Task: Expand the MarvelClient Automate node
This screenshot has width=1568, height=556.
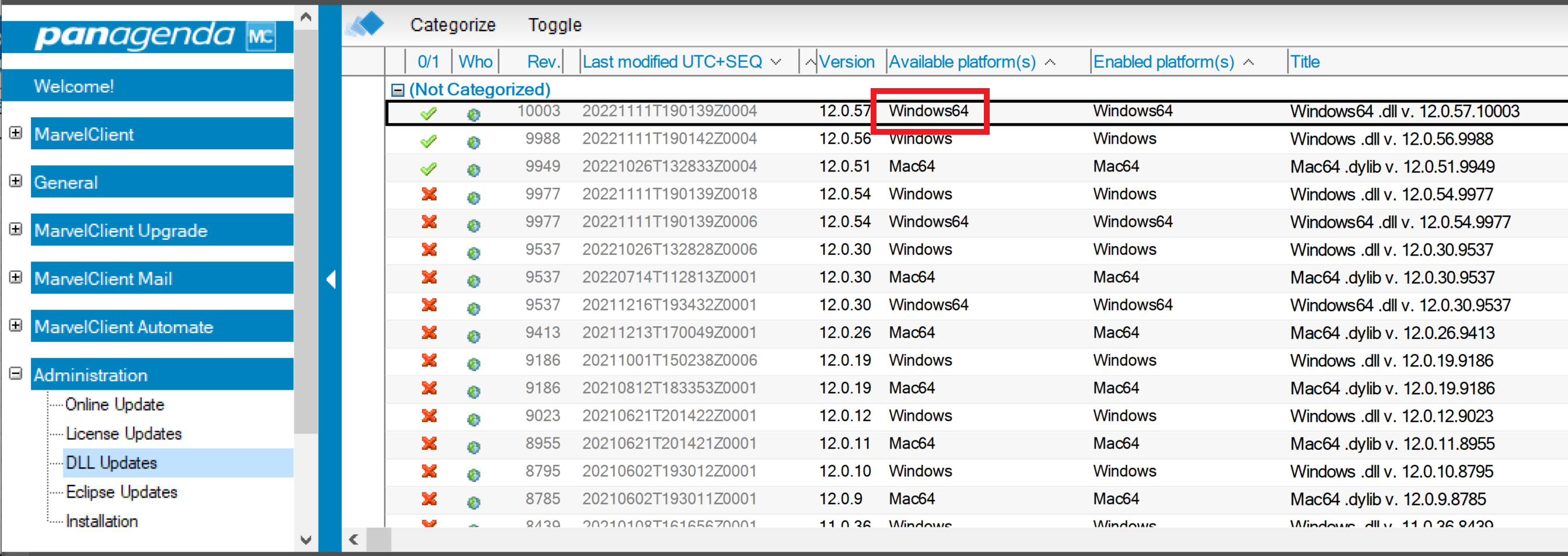Action: click(16, 325)
